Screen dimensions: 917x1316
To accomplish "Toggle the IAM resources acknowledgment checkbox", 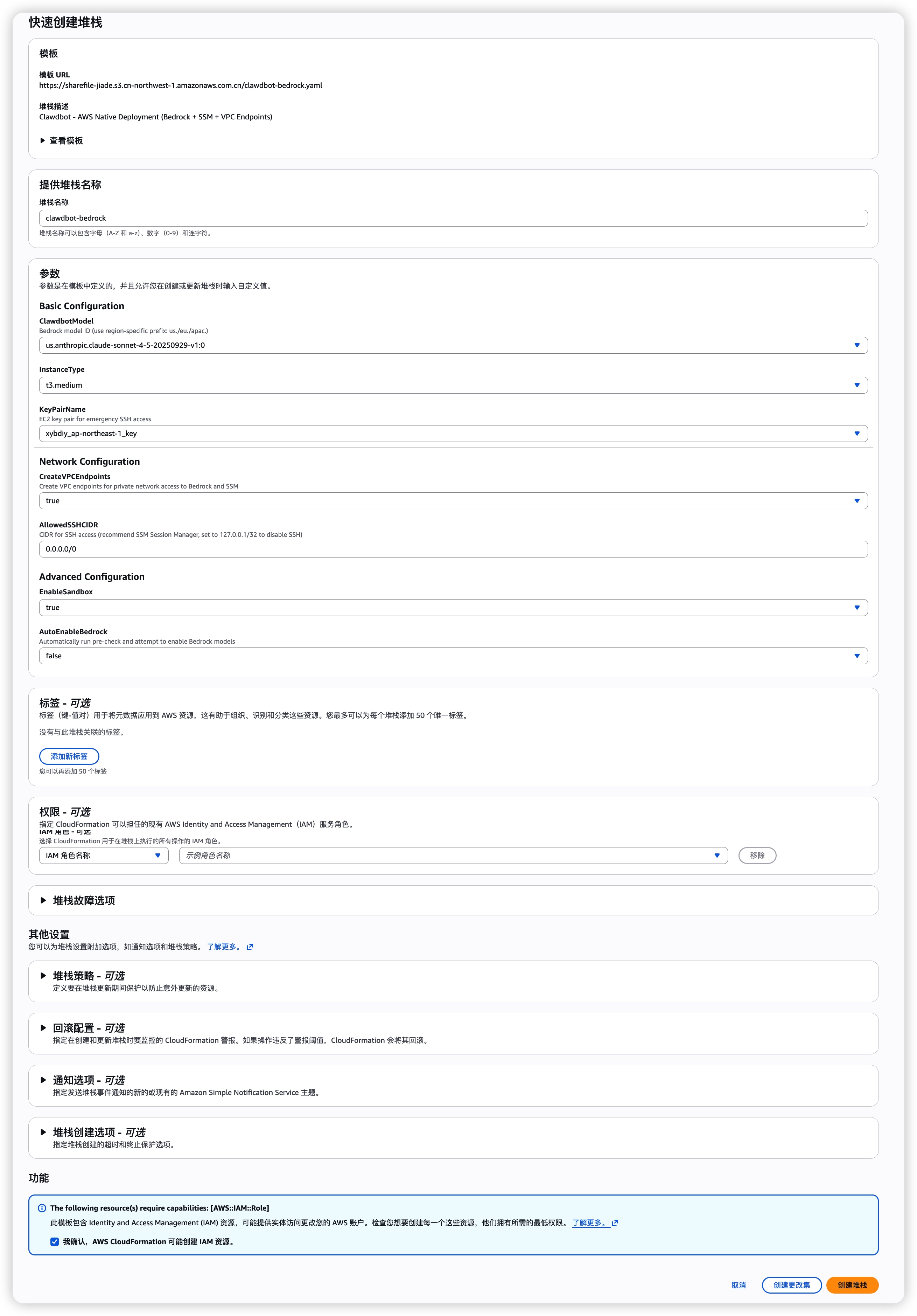I will pyautogui.click(x=54, y=1241).
